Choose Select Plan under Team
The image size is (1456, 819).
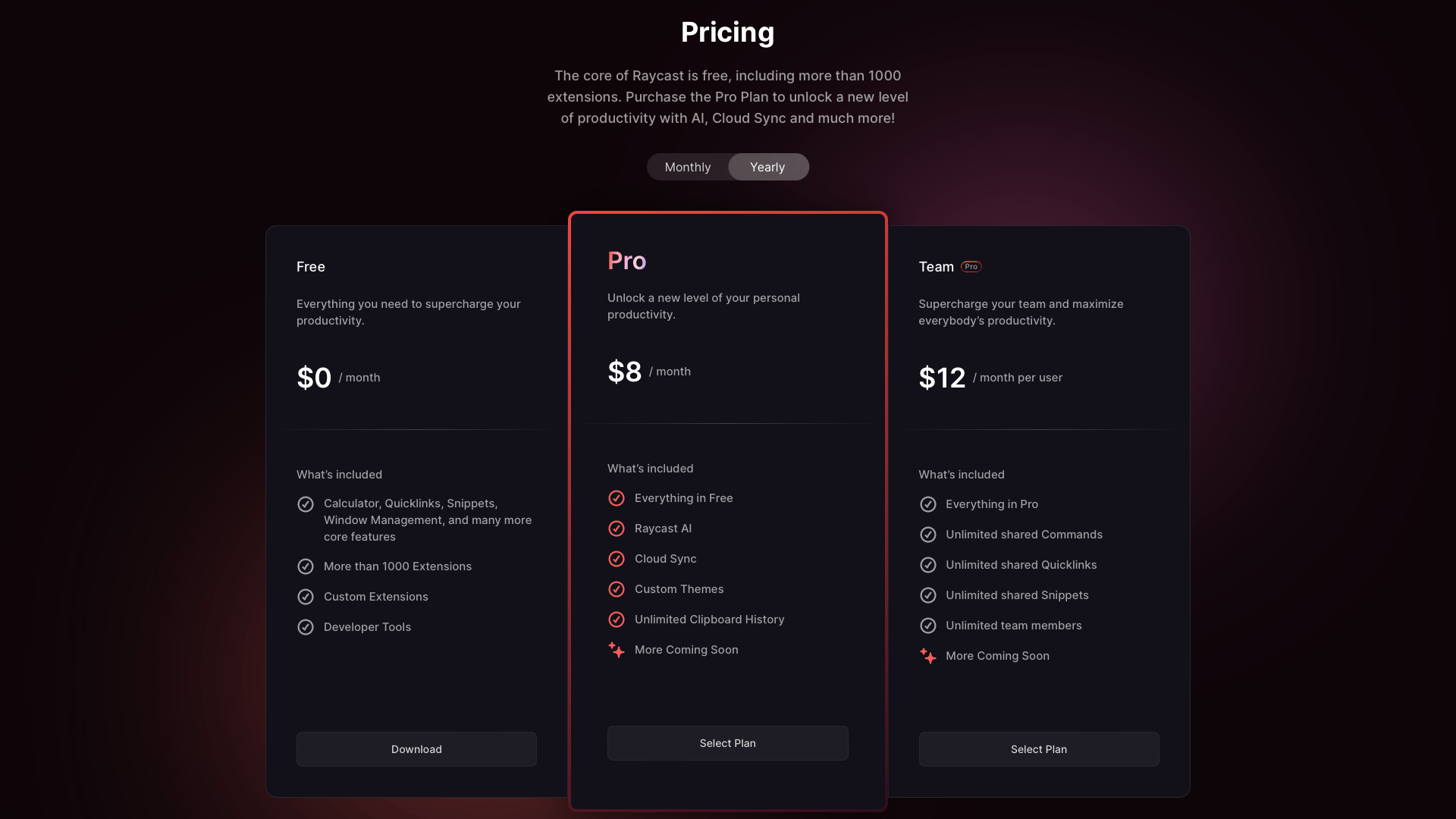coord(1039,749)
